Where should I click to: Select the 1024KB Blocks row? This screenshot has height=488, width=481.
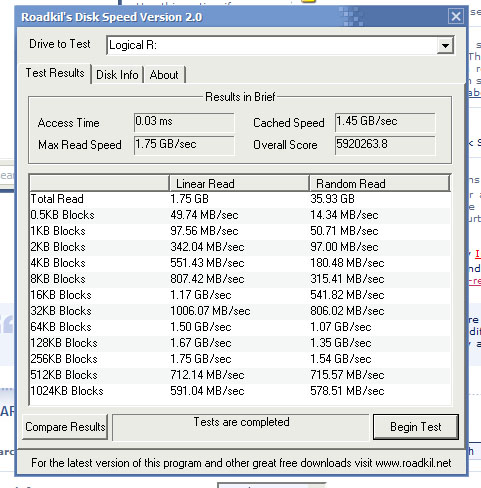[240, 391]
